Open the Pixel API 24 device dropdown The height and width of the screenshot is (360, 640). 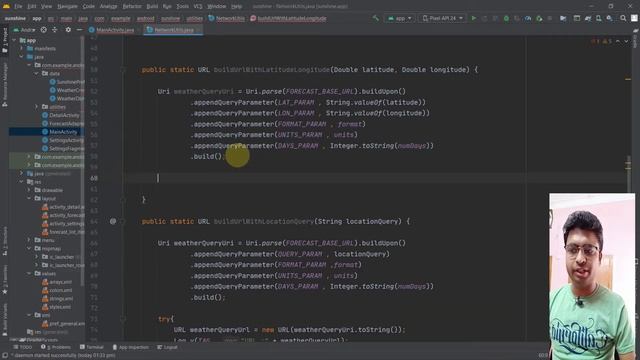coord(442,18)
